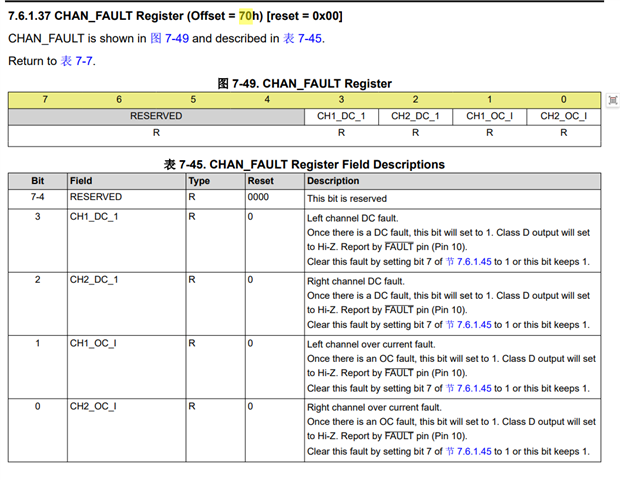The width and height of the screenshot is (620, 480).
Task: Open the 图 7-49 figure link
Action: pos(169,38)
